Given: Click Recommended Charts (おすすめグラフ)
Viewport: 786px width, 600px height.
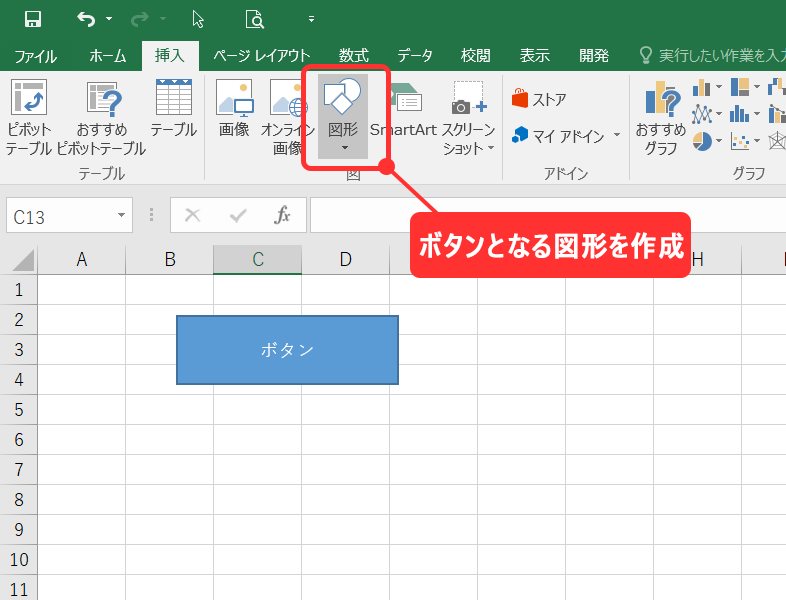Looking at the screenshot, I should tap(661, 117).
